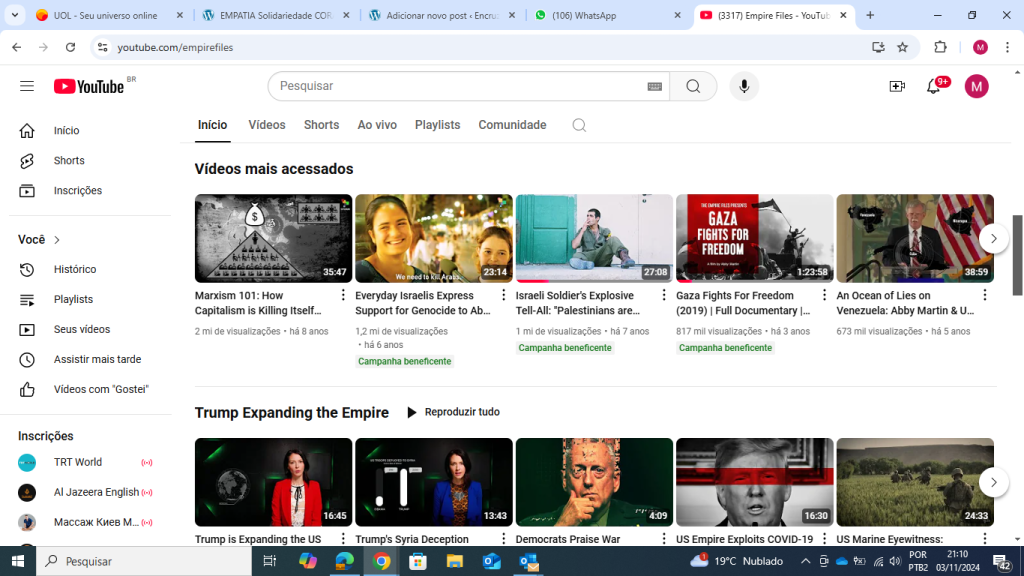This screenshot has width=1024, height=576.
Task: Open the YouTube hamburger guide menu
Action: 27,86
